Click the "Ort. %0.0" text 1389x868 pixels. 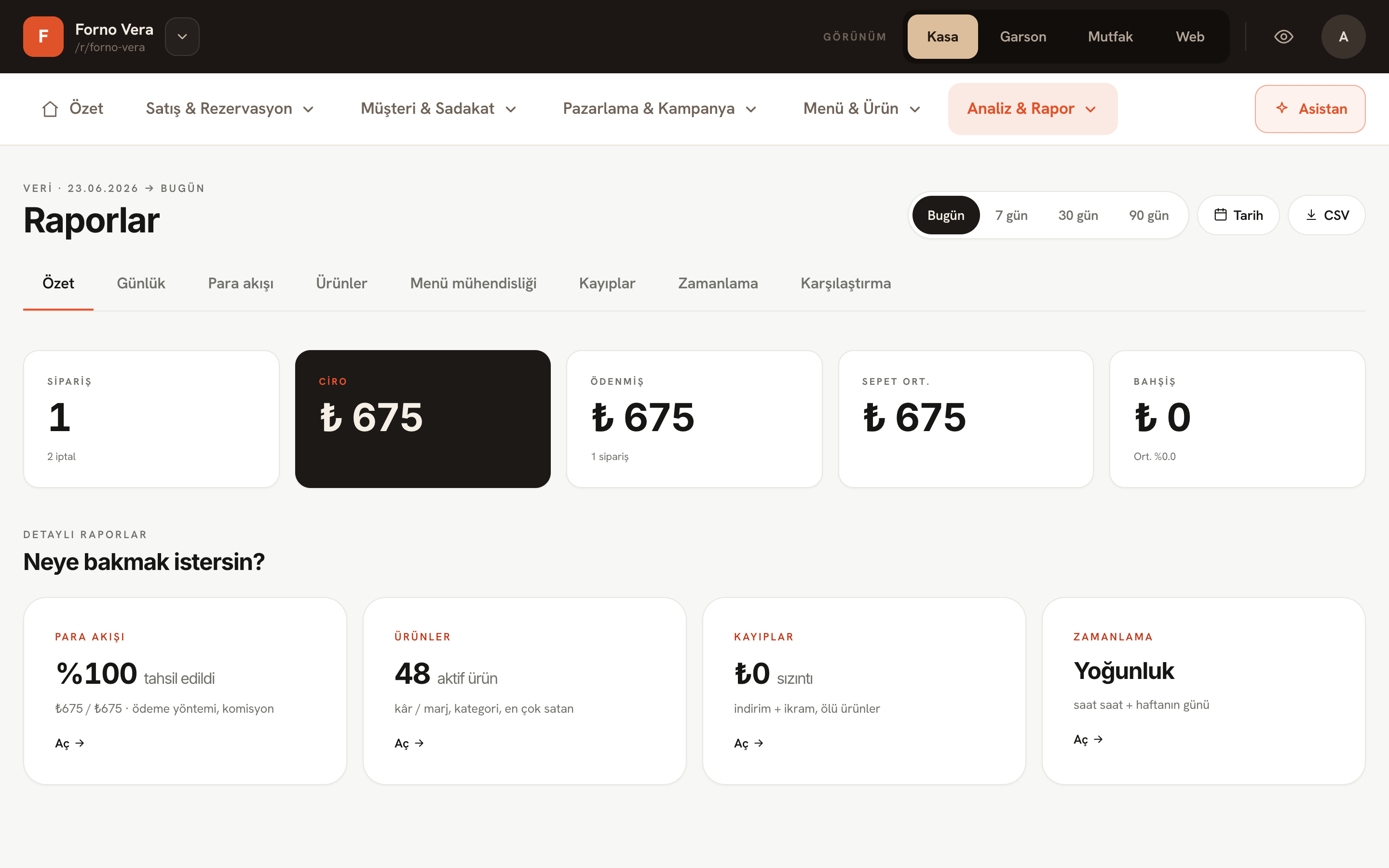tap(1154, 457)
